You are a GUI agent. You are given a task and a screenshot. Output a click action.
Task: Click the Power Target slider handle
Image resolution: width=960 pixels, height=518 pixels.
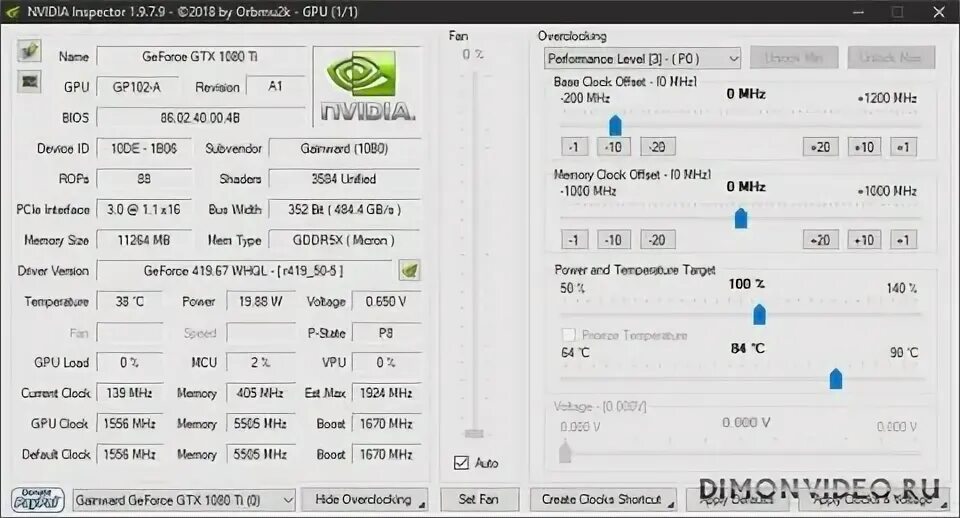click(760, 313)
